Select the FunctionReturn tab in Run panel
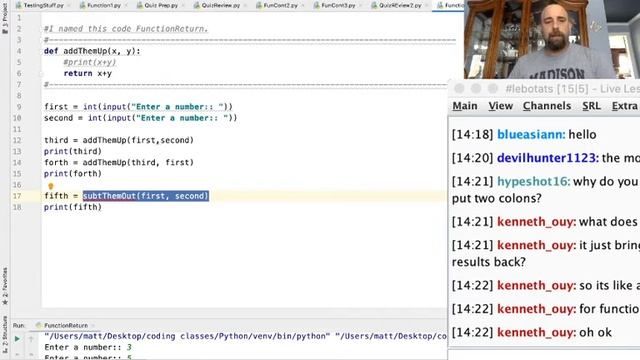Viewport: 640px width, 360px height. (66, 325)
